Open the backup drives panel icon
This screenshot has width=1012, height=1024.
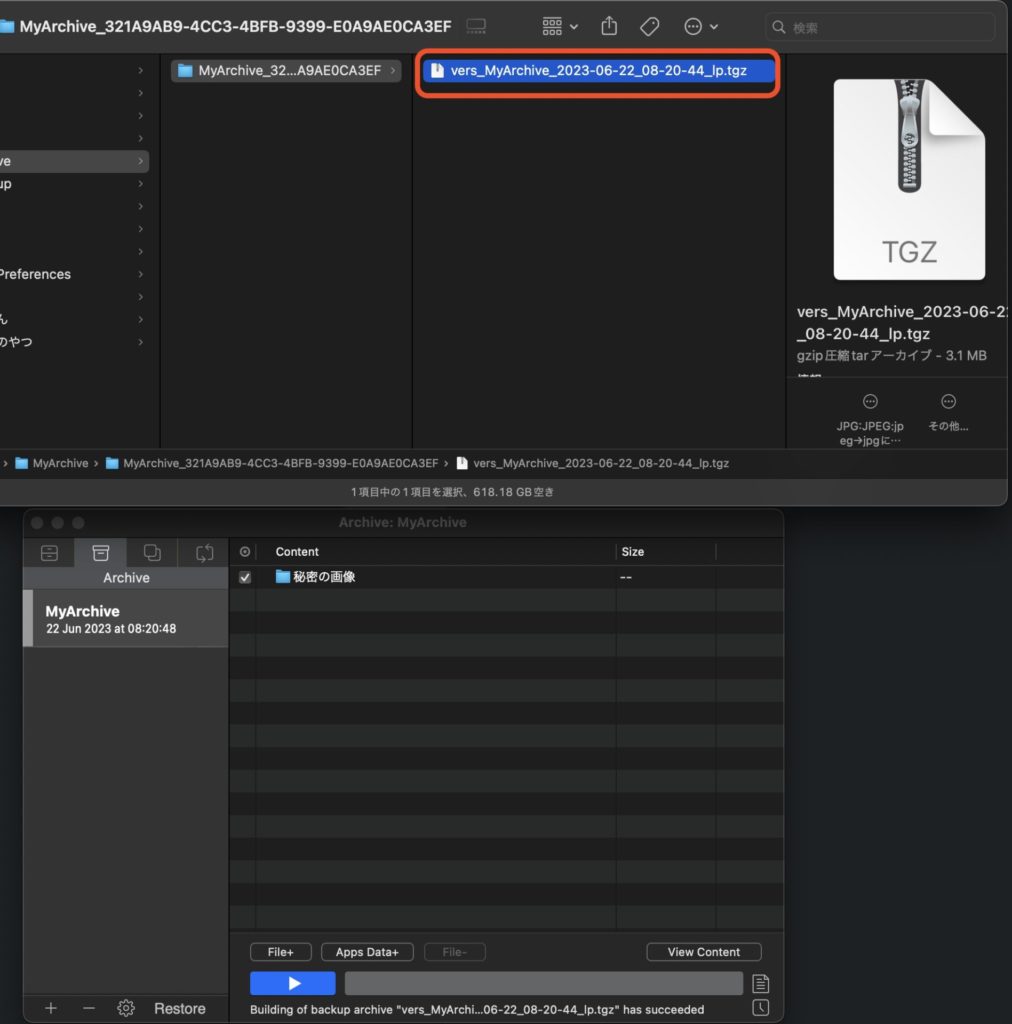point(49,552)
